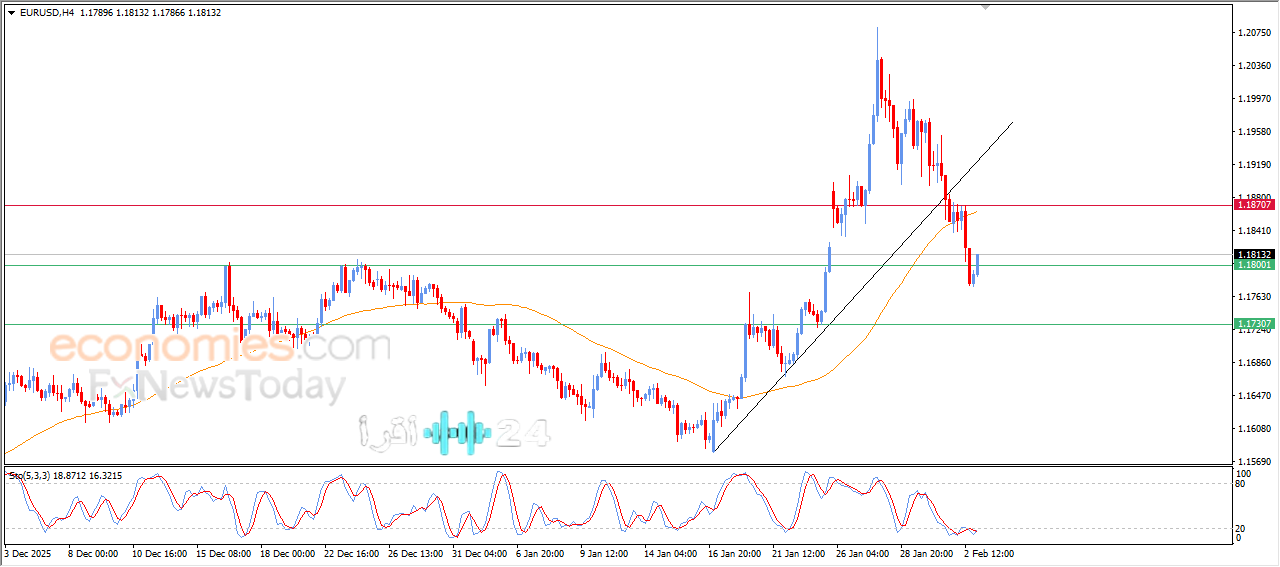
Task: Click the 1.19970 price axis value
Action: pos(1254,99)
